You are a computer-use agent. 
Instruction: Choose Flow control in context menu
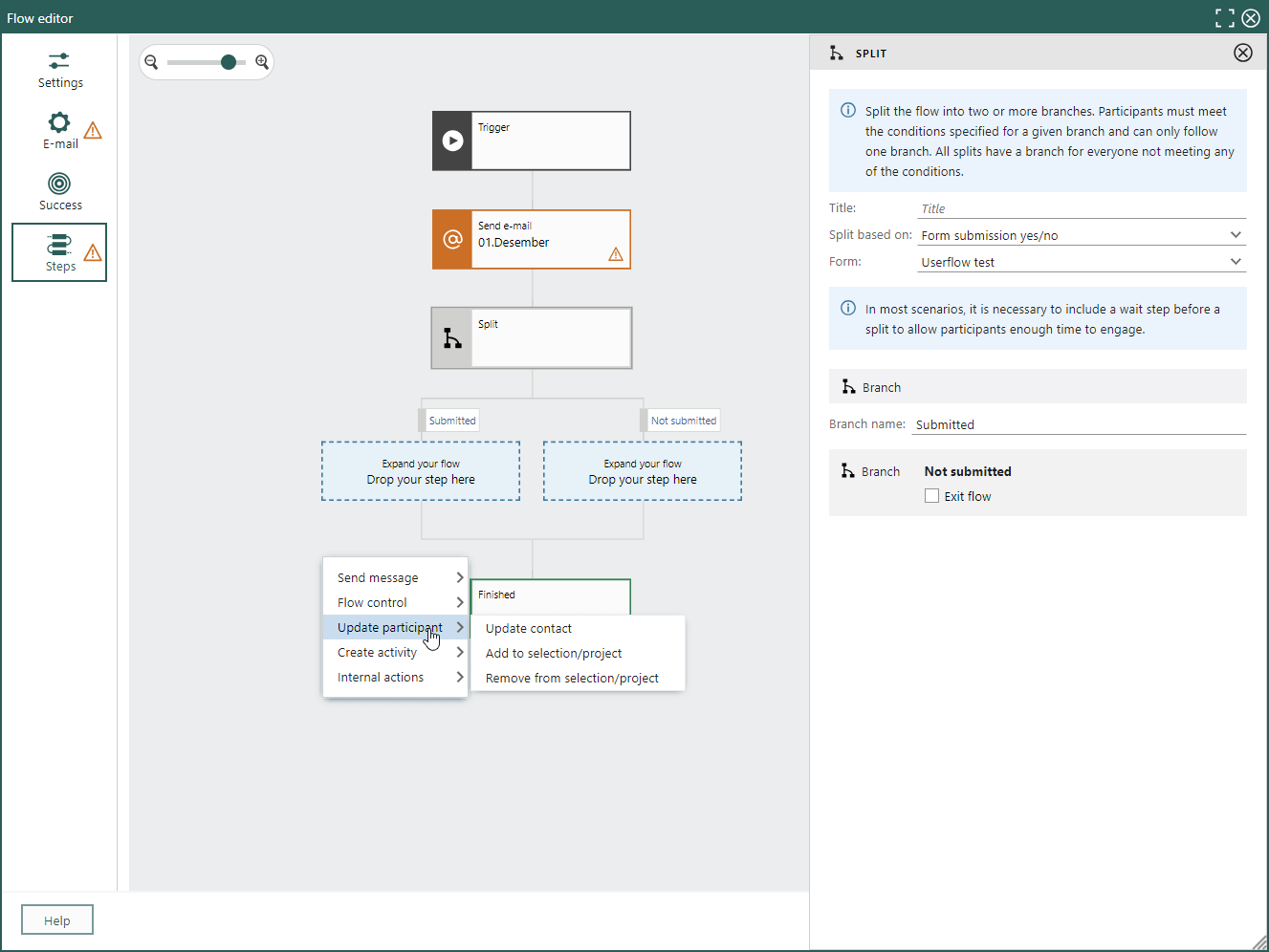[395, 602]
